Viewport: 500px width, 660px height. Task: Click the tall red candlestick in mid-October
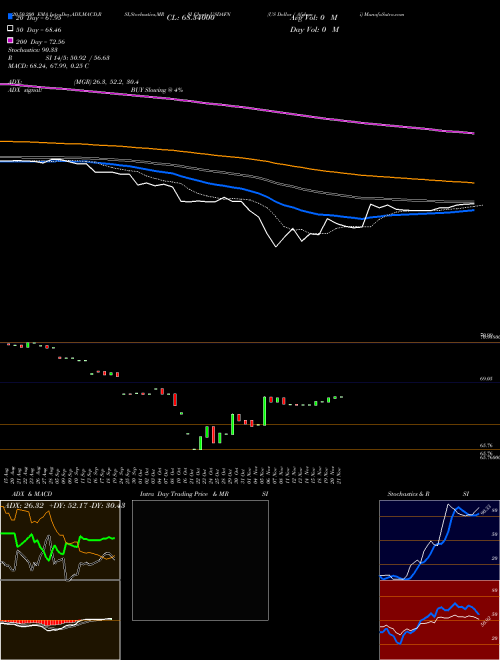[175, 399]
